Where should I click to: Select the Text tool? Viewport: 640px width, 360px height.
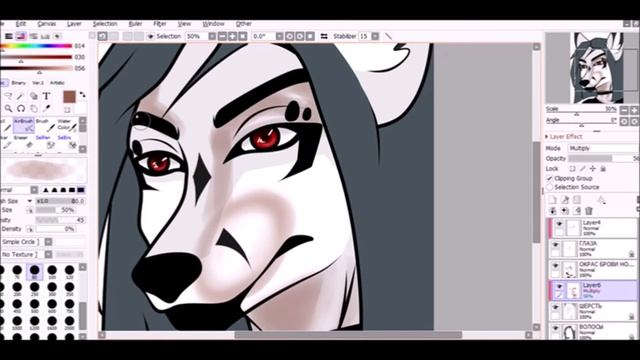(46, 96)
